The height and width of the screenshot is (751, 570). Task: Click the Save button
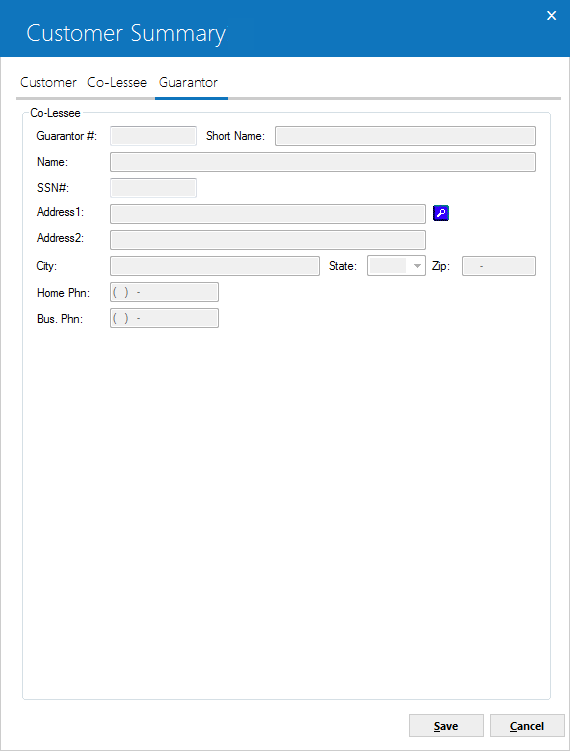click(x=446, y=726)
